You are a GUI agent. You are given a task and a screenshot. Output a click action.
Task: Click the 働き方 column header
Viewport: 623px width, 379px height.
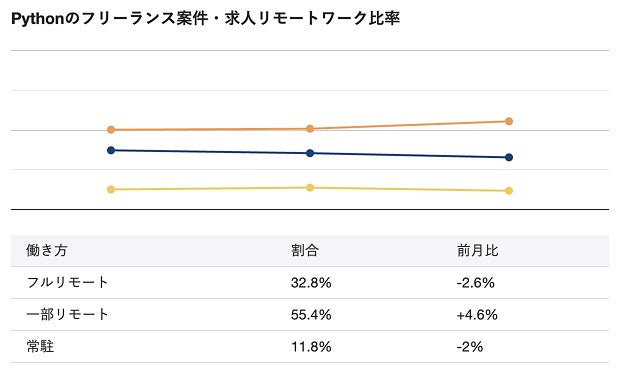[46, 250]
